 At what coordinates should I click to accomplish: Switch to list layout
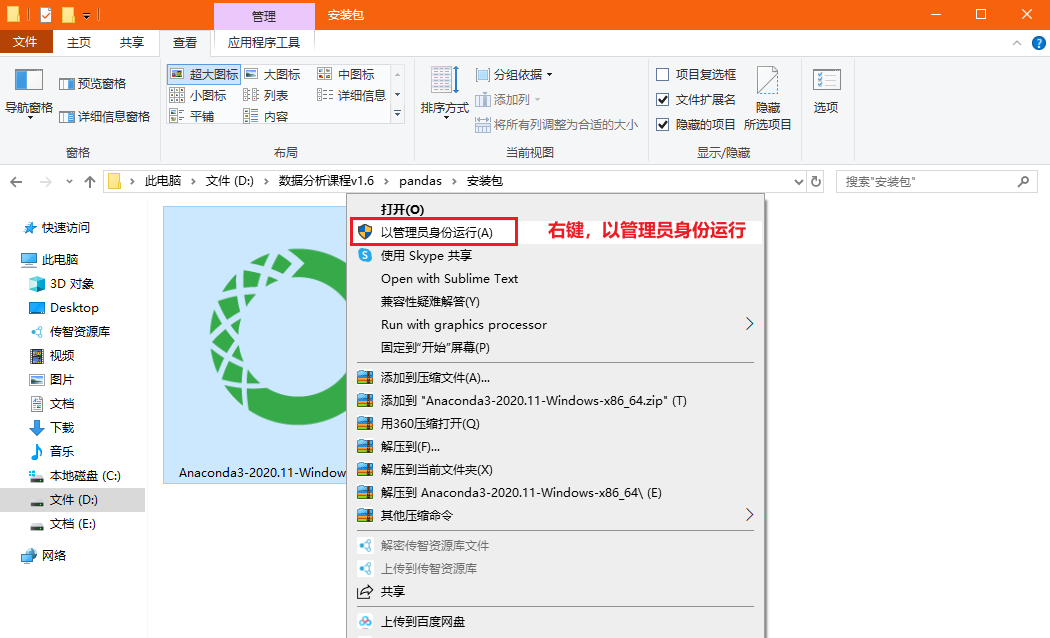(266, 95)
